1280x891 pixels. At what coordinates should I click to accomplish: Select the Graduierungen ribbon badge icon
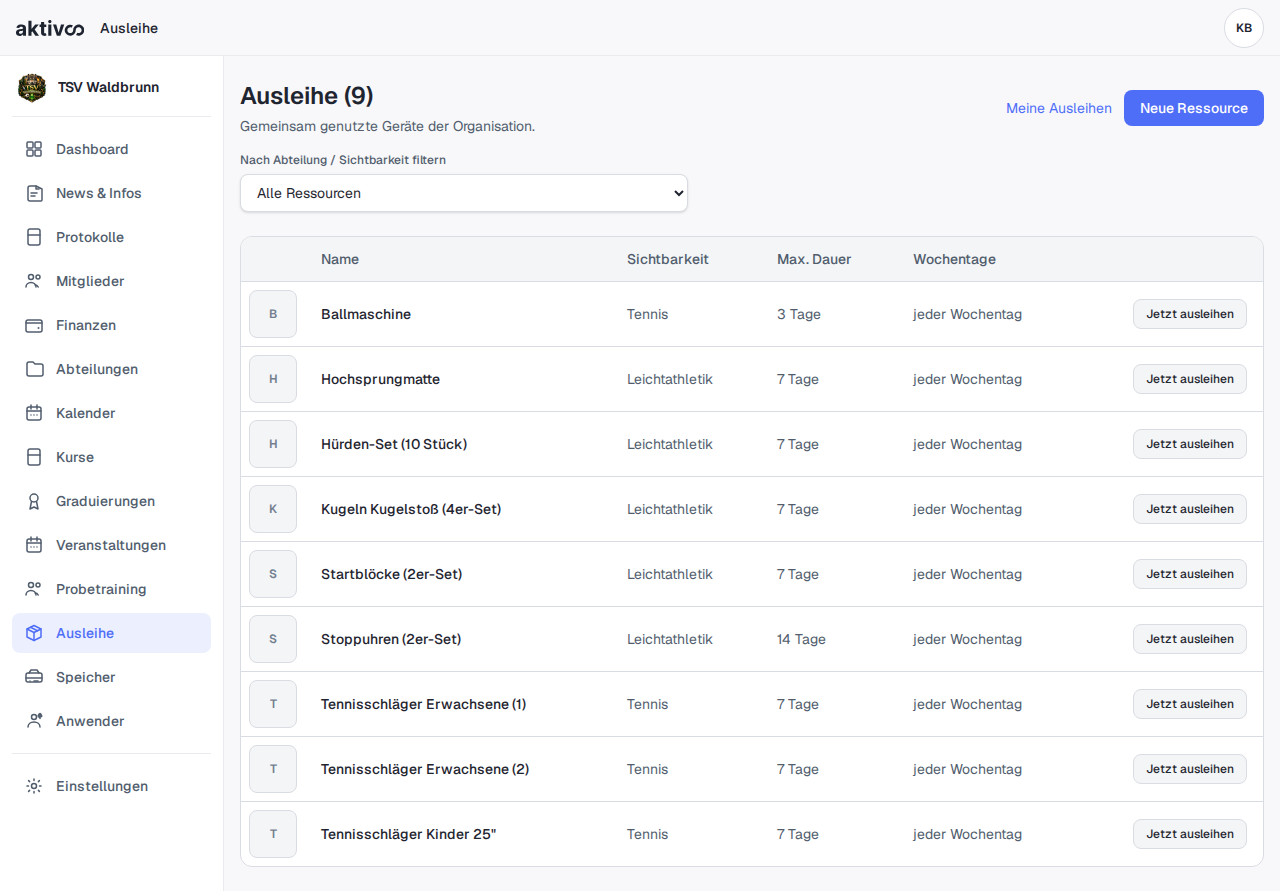tap(34, 501)
